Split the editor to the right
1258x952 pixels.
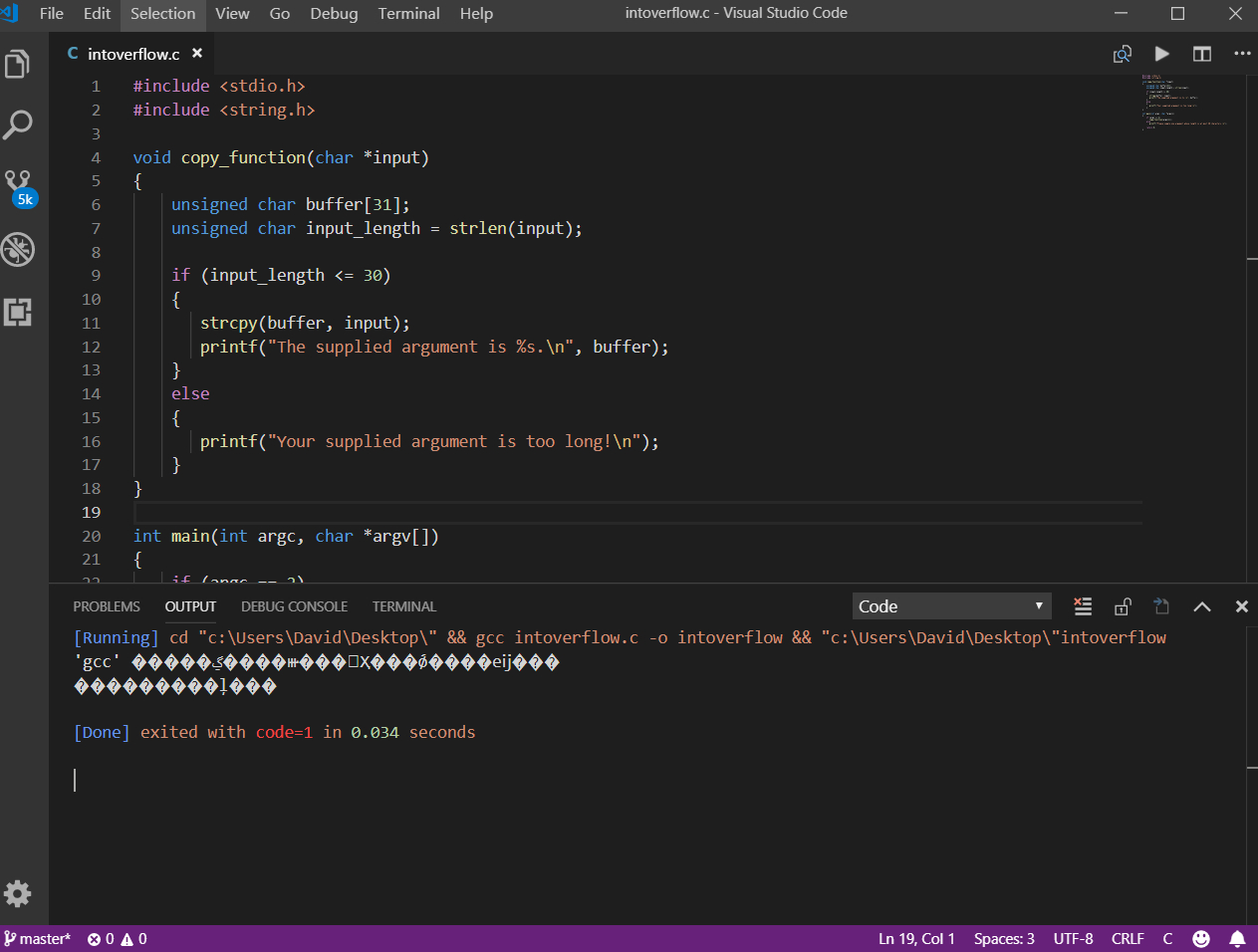click(x=1202, y=54)
